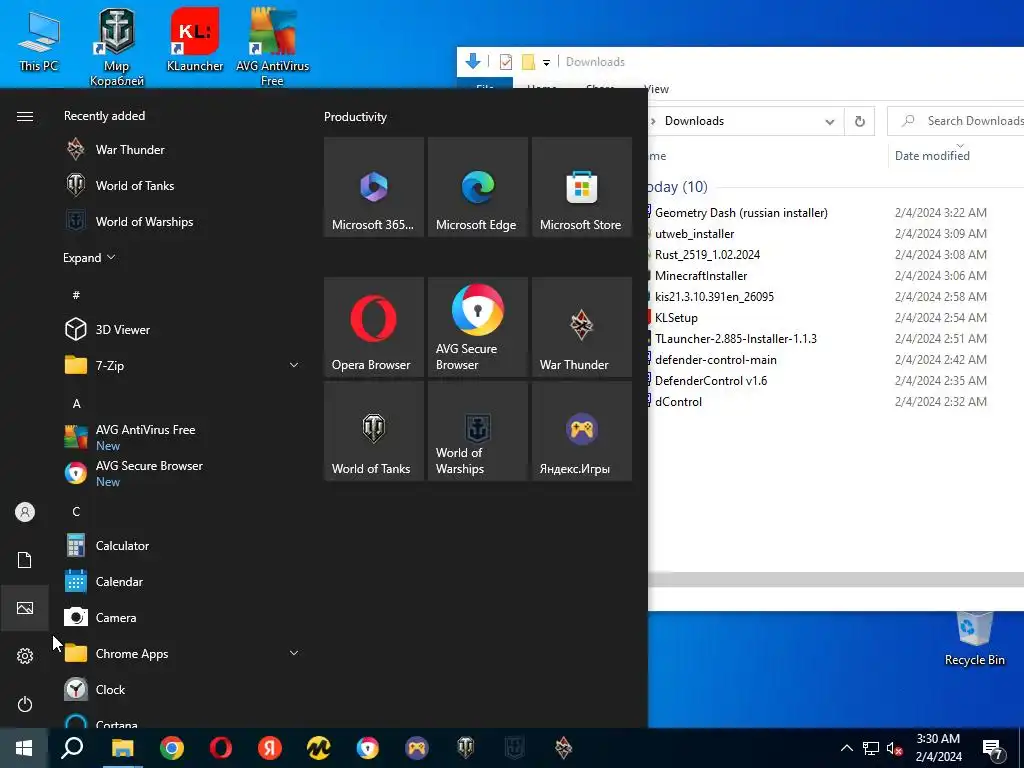1024x768 pixels.
Task: Open File Explorer from the taskbar
Action: [x=122, y=748]
